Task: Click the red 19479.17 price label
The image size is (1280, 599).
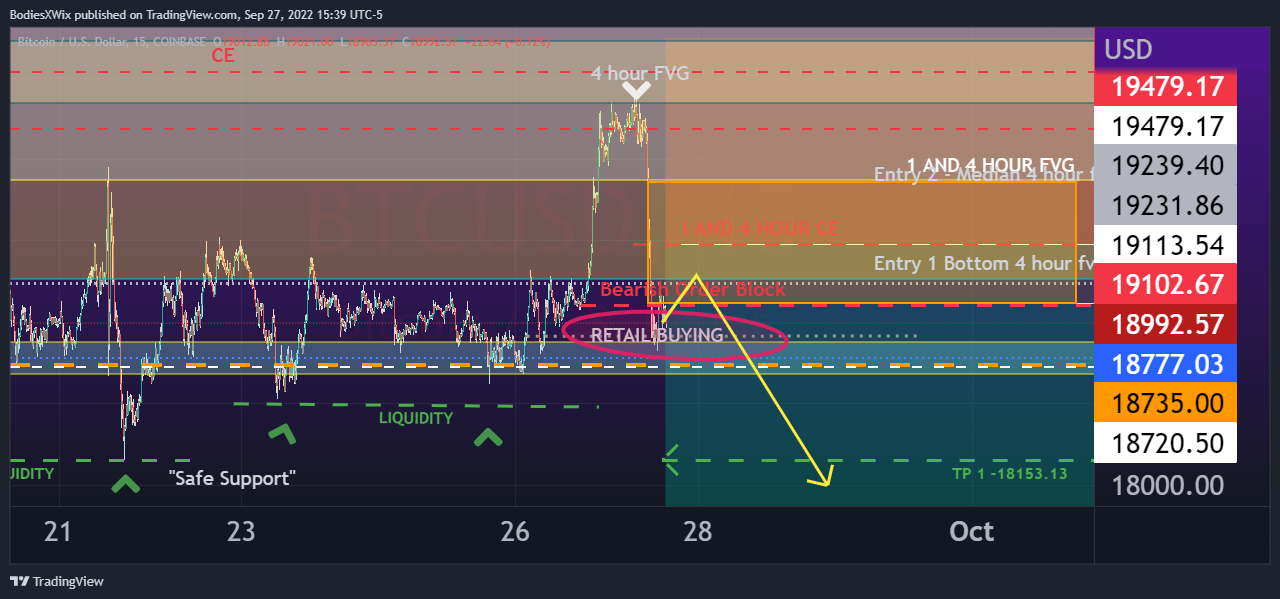Action: (1166, 87)
